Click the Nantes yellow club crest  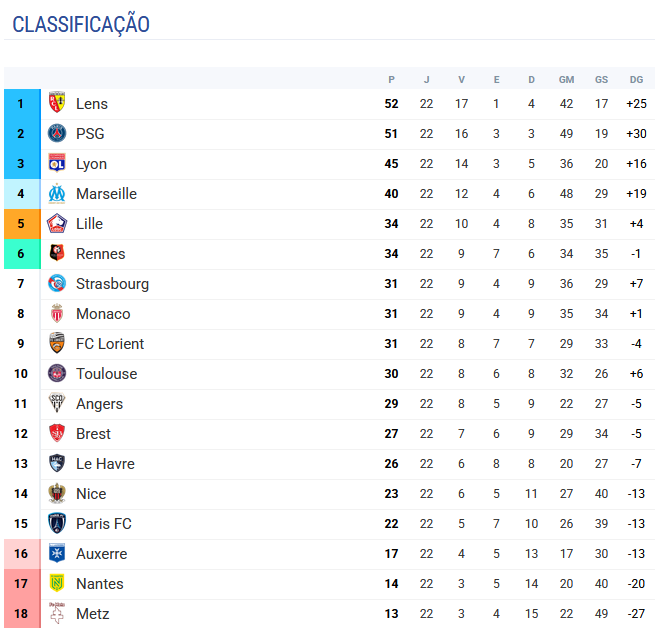point(57,583)
